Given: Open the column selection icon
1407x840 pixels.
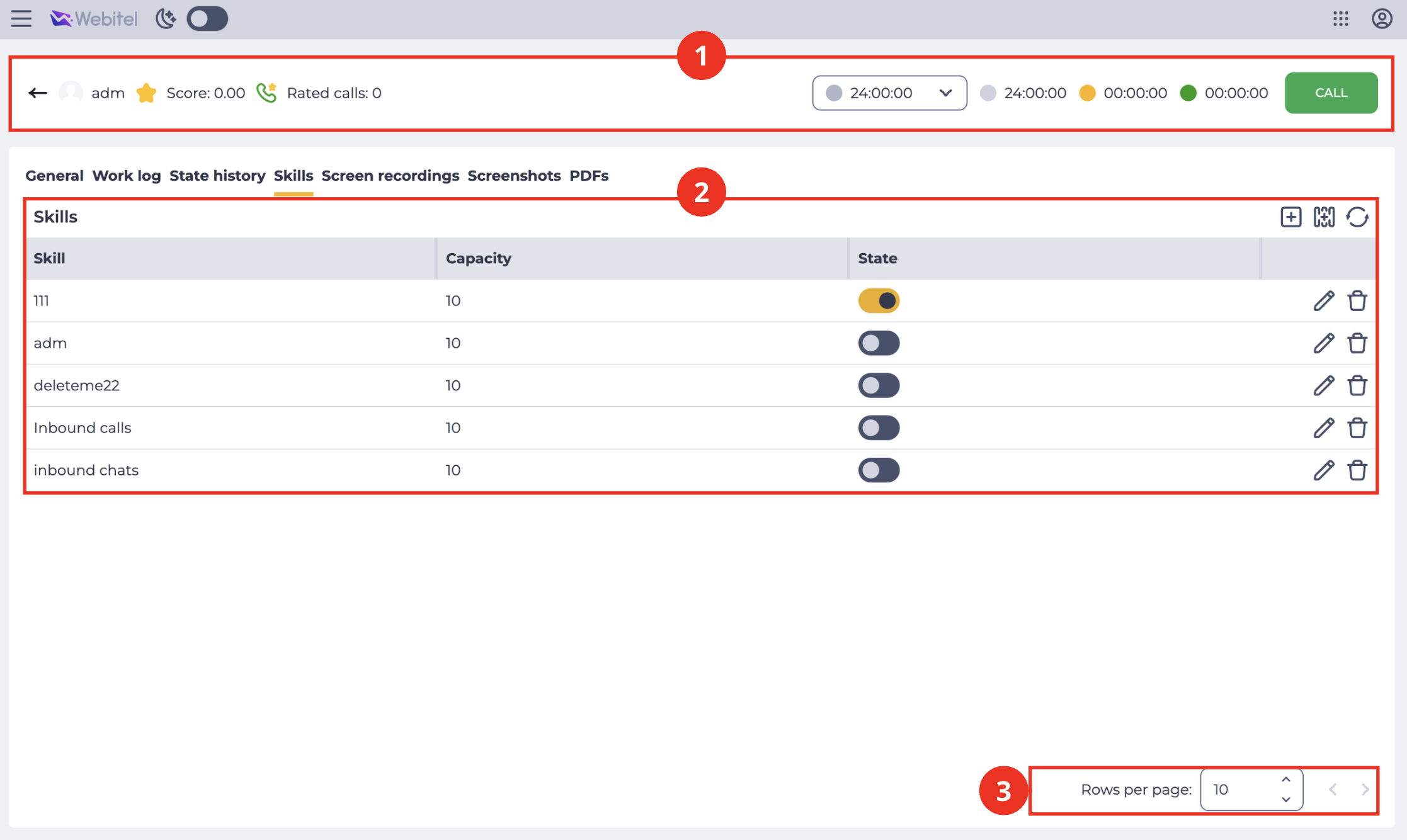Looking at the screenshot, I should click(x=1324, y=217).
